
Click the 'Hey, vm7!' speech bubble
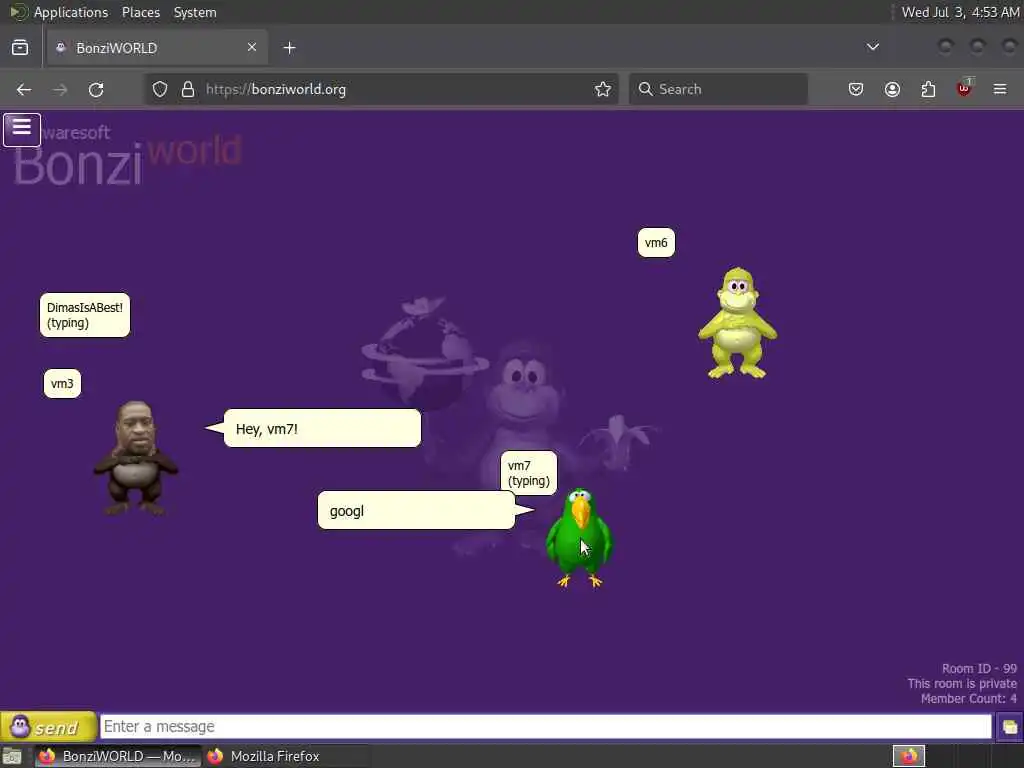coord(322,428)
